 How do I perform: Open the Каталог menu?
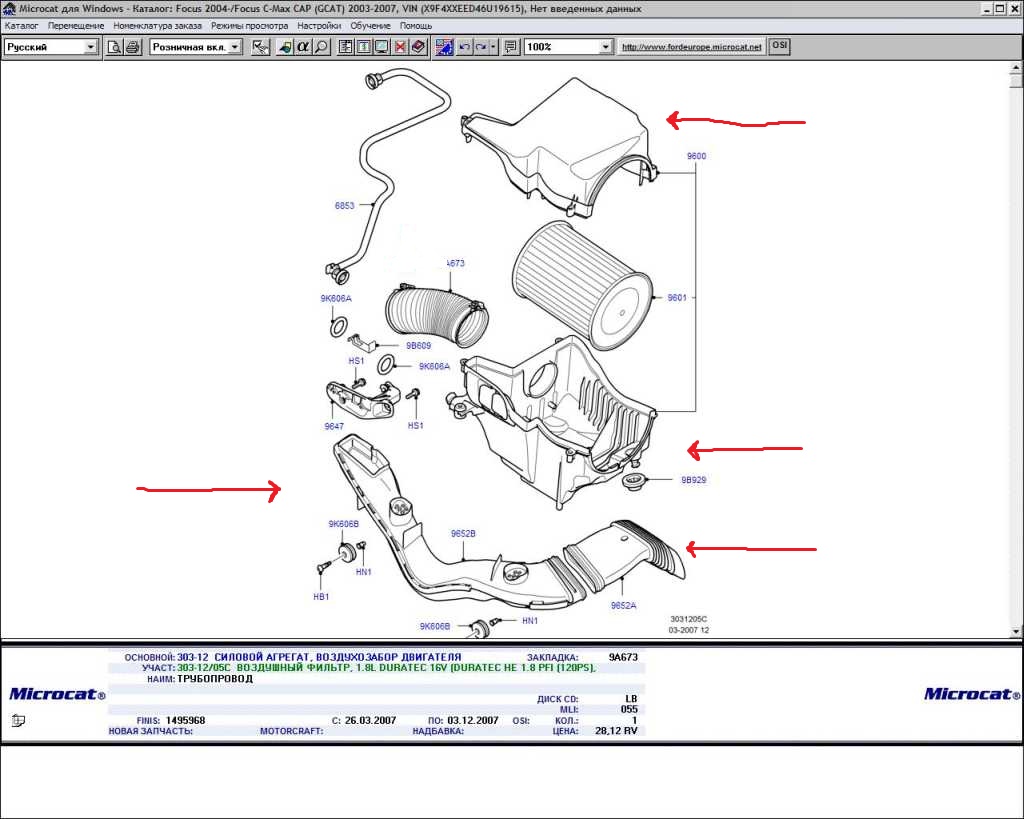coord(21,25)
